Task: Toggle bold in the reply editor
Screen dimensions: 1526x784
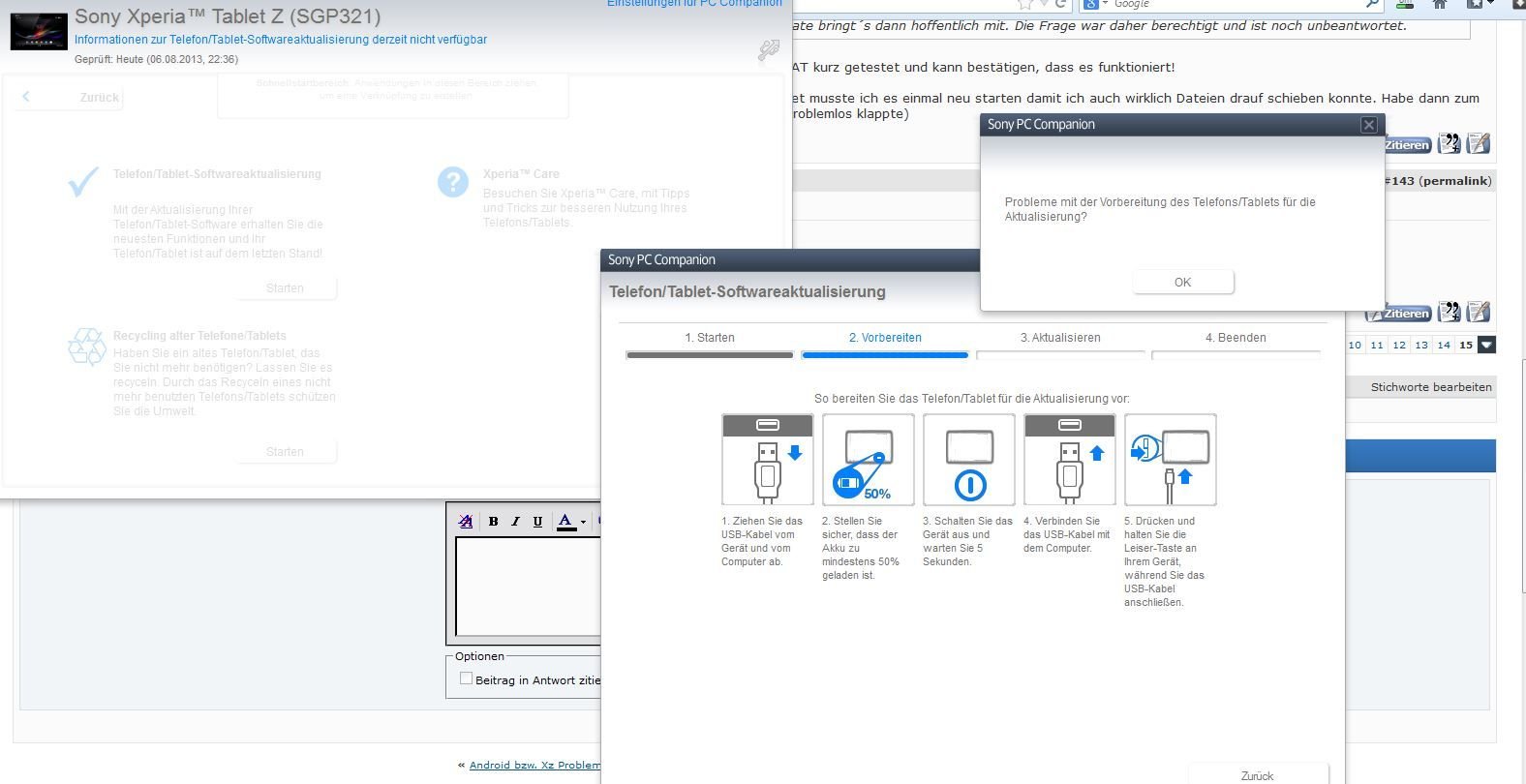Action: pyautogui.click(x=493, y=522)
